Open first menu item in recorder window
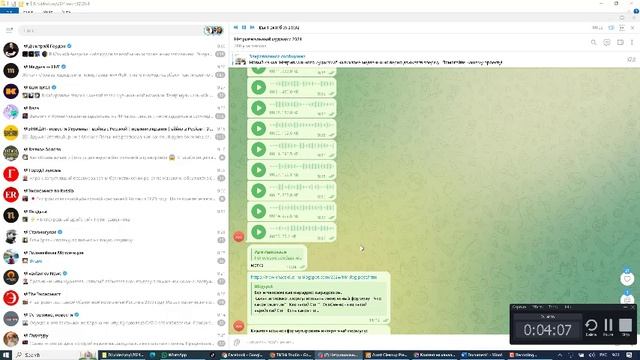 point(519,307)
